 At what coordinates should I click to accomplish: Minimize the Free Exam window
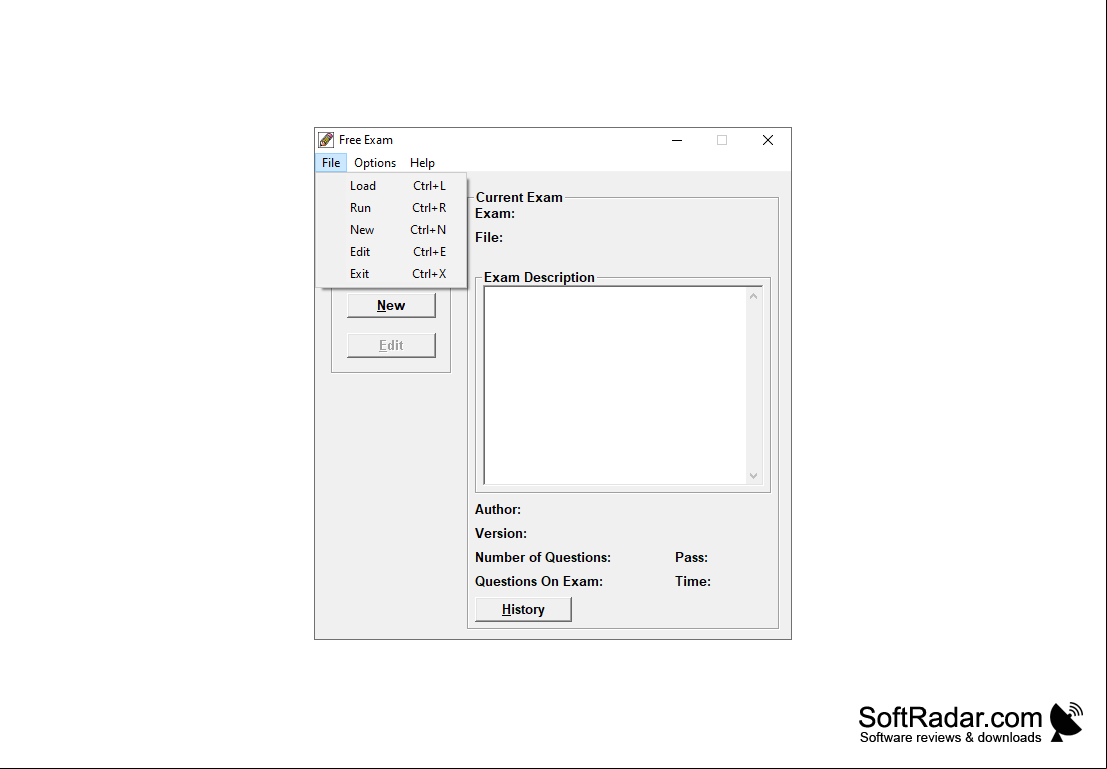click(676, 140)
